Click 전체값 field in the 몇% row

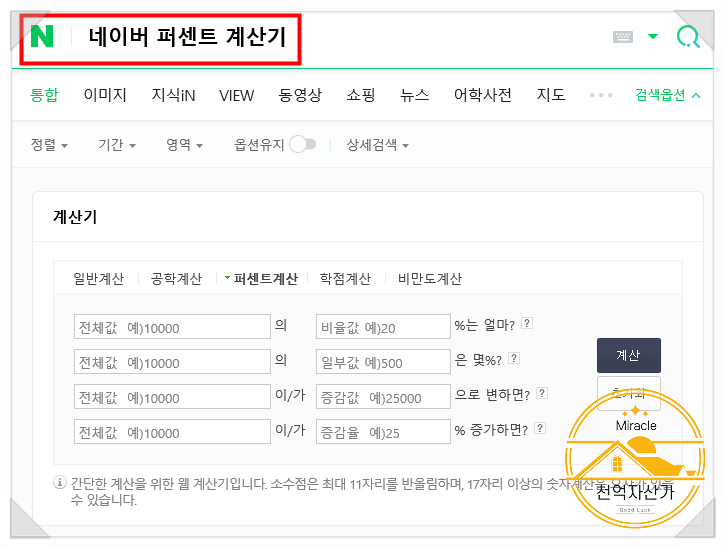point(172,362)
